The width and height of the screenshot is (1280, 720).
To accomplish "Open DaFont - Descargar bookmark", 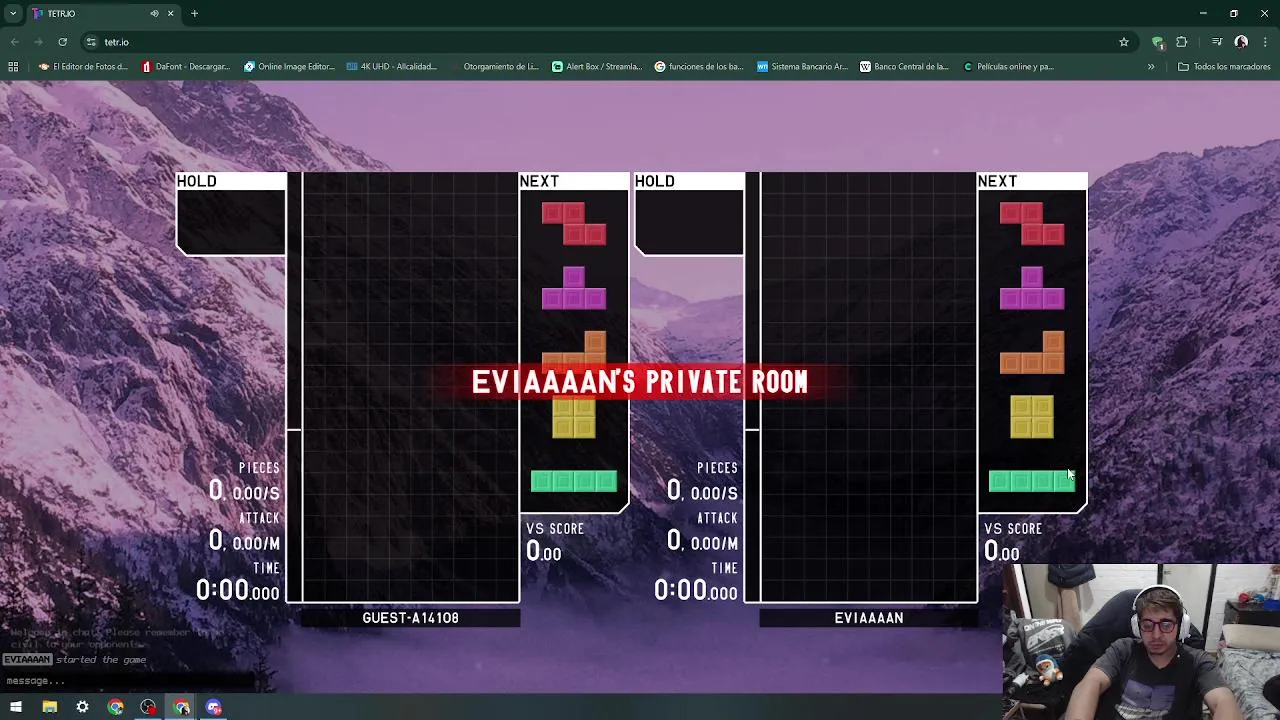I will point(186,67).
